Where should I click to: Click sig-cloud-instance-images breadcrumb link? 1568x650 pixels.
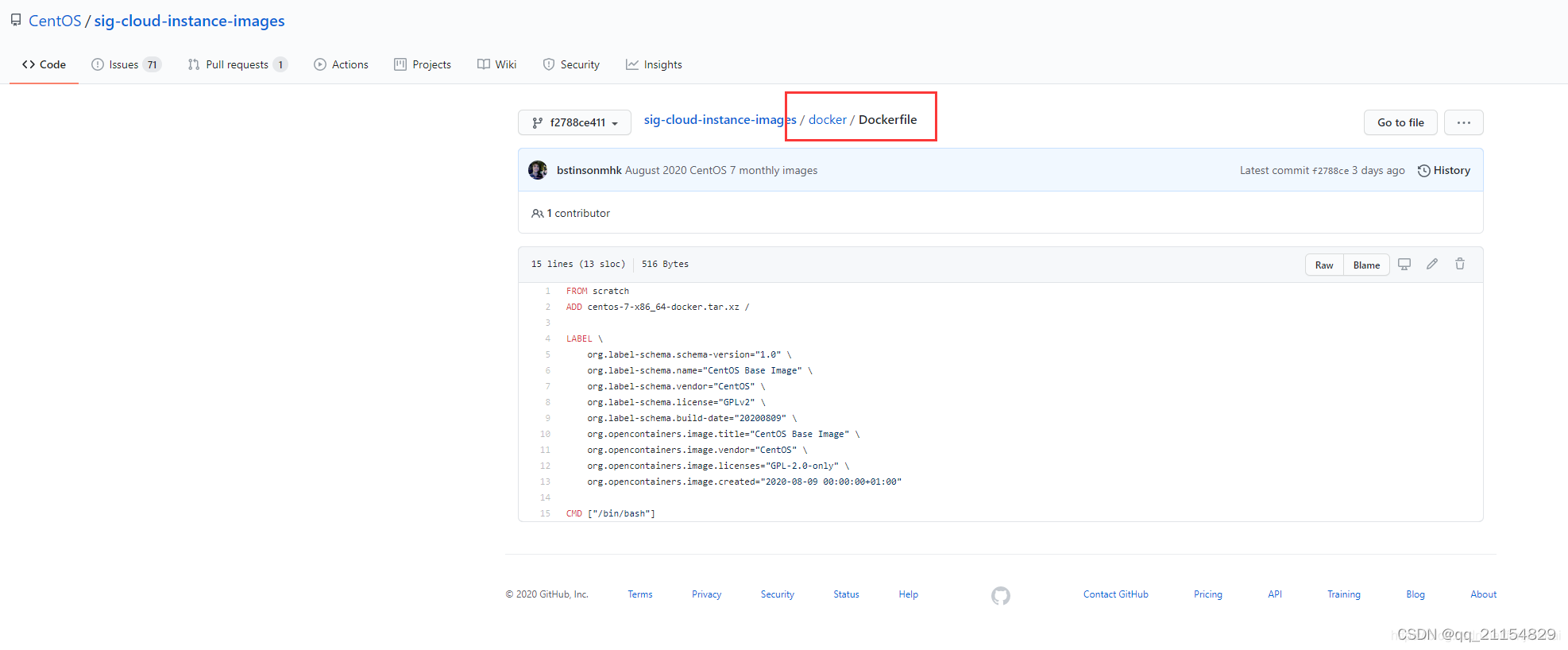[x=720, y=119]
